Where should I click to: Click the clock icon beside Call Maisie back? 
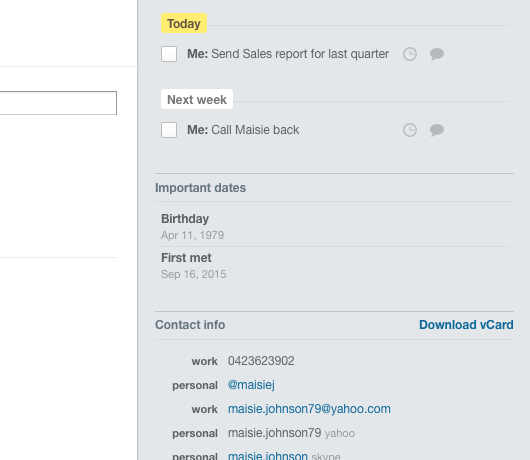tap(410, 130)
